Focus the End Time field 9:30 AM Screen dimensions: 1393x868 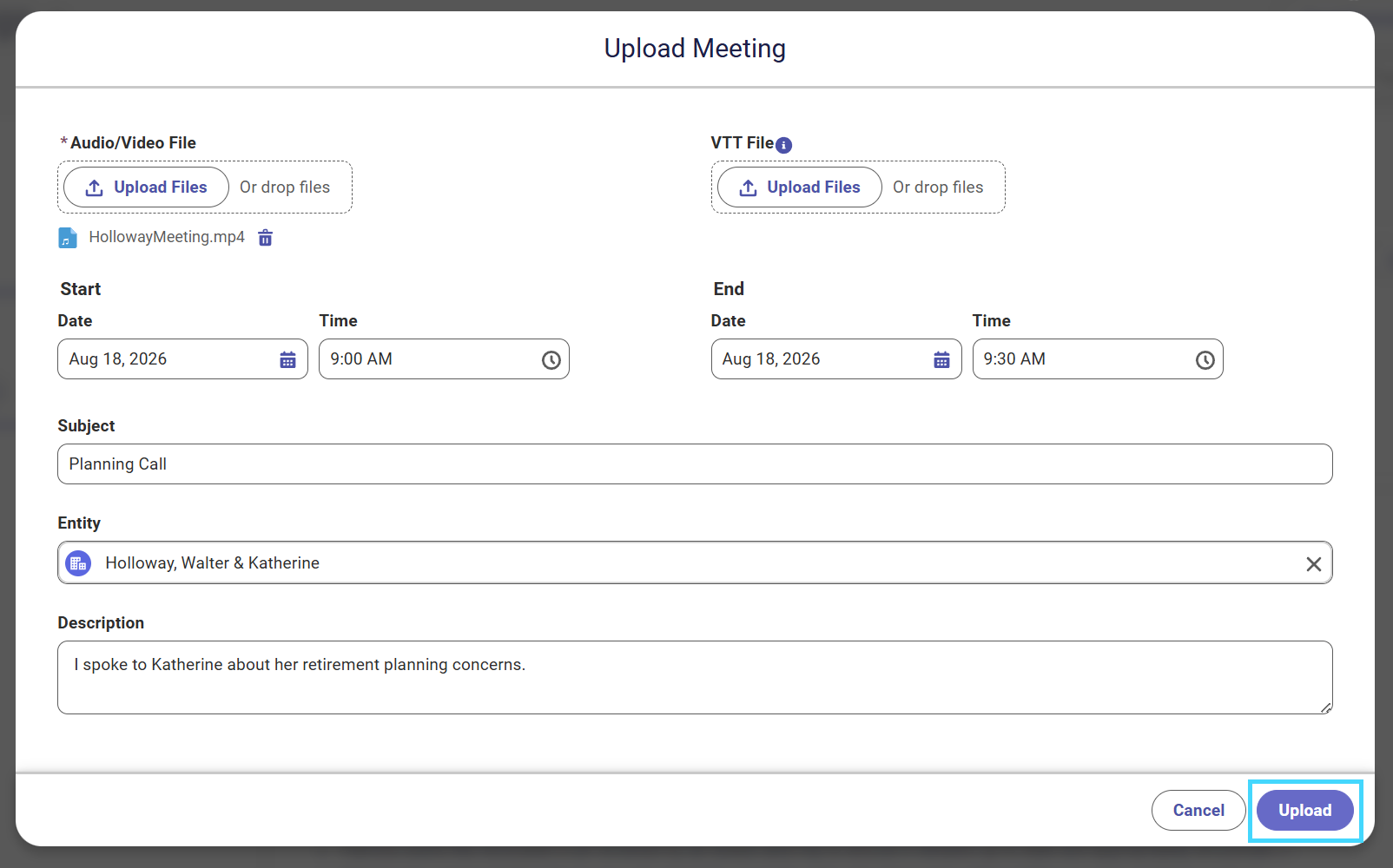click(1098, 359)
